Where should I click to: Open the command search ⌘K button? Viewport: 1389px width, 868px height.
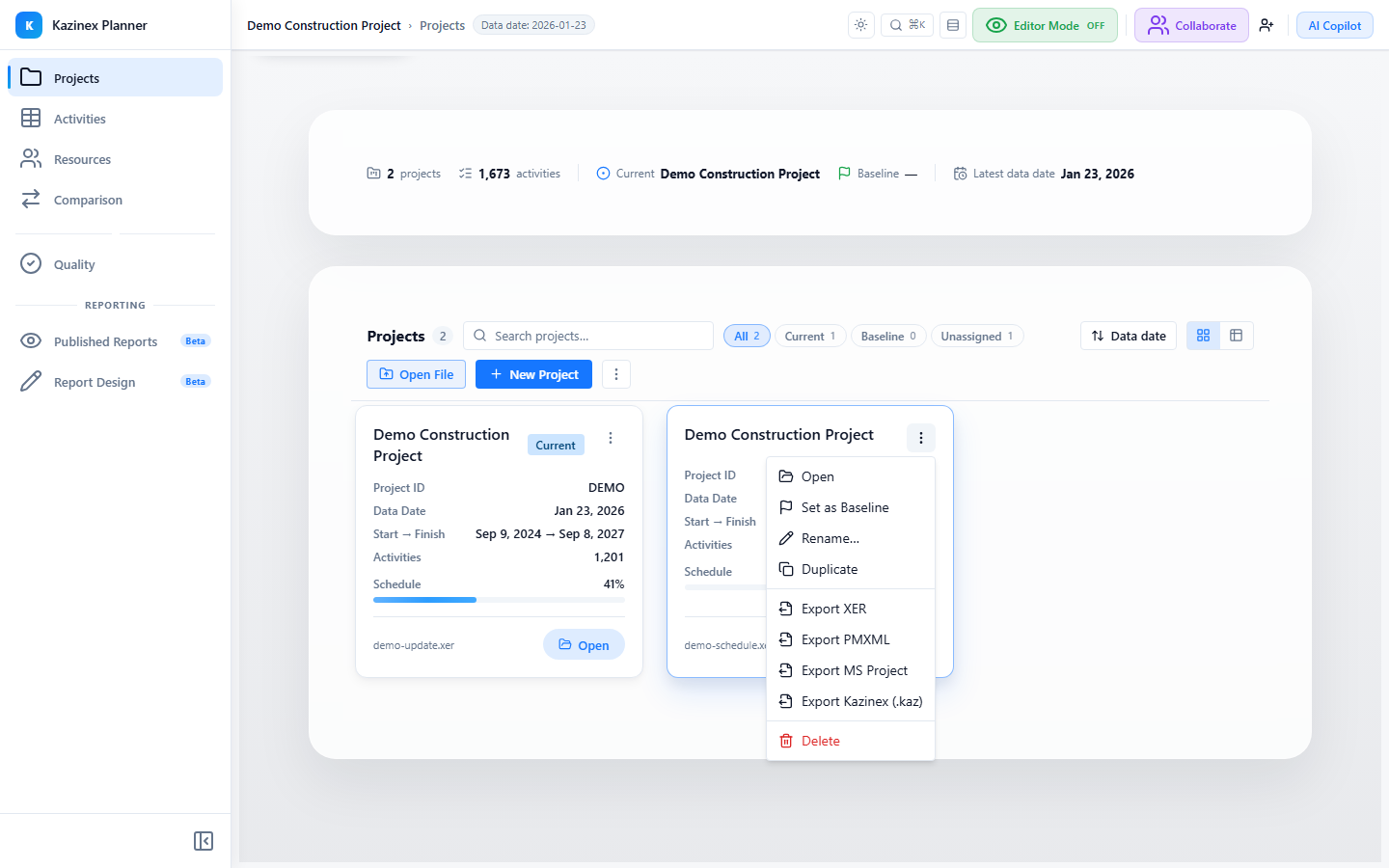pos(908,25)
